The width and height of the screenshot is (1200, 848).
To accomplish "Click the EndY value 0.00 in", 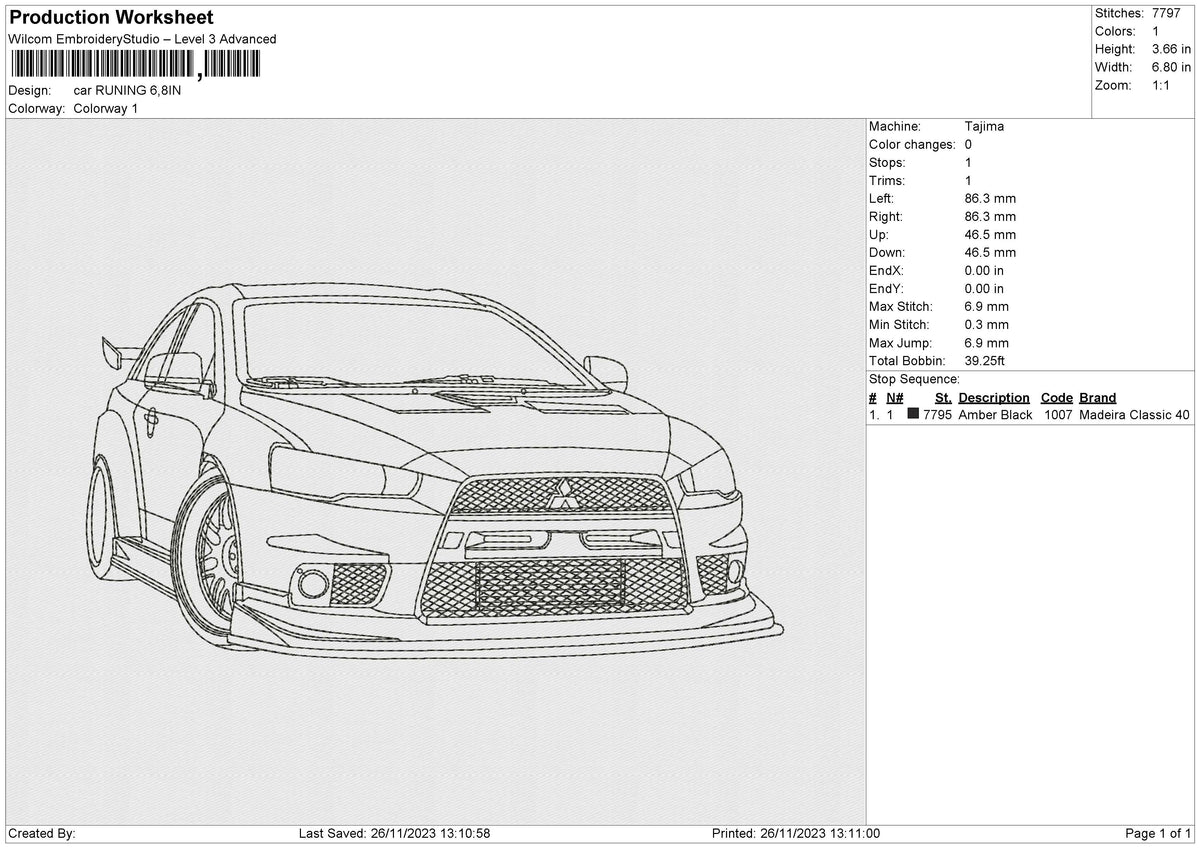I will (984, 288).
